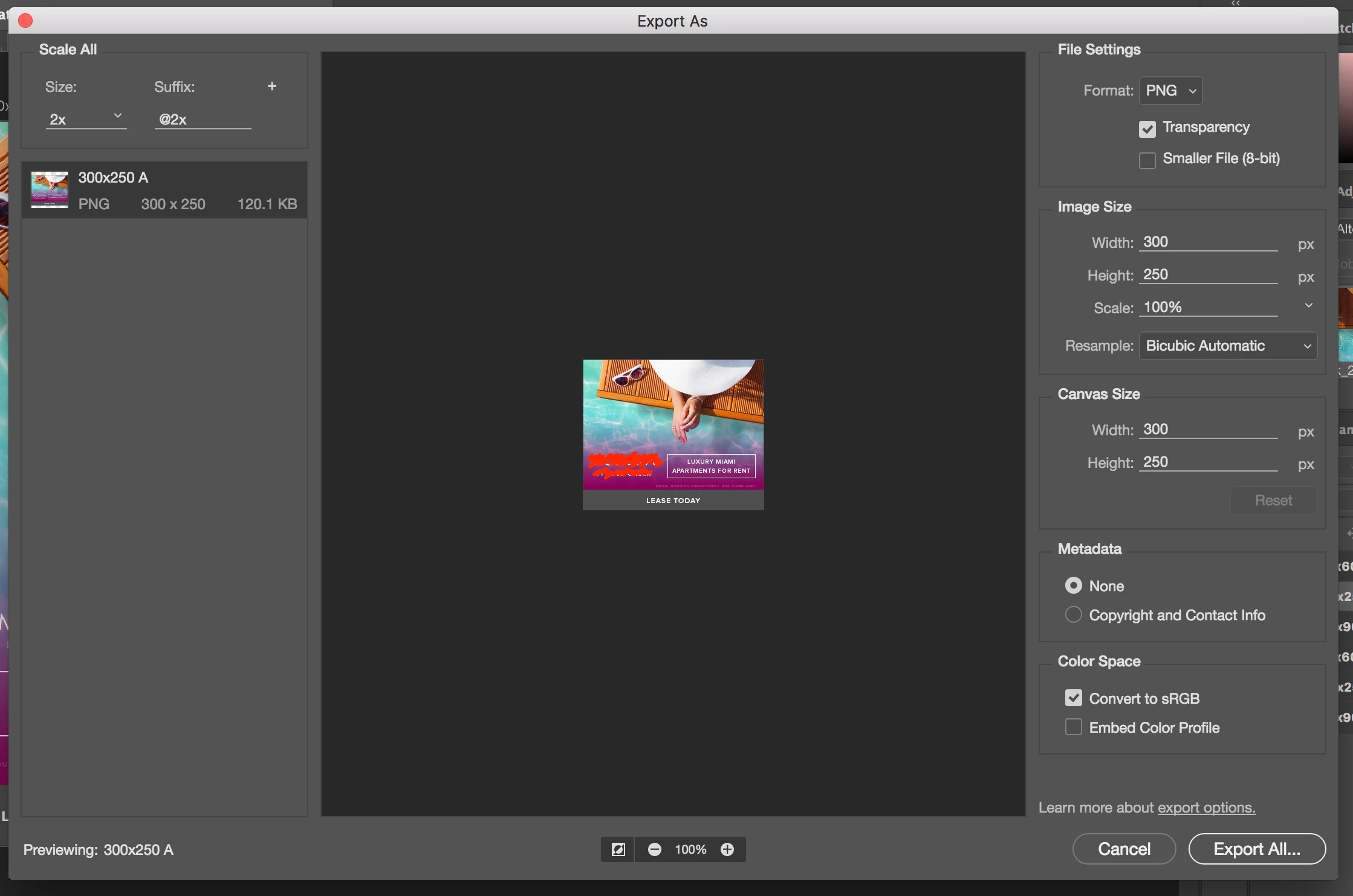Image resolution: width=1353 pixels, height=896 pixels.
Task: Click the zoom out minus icon
Action: (x=654, y=849)
